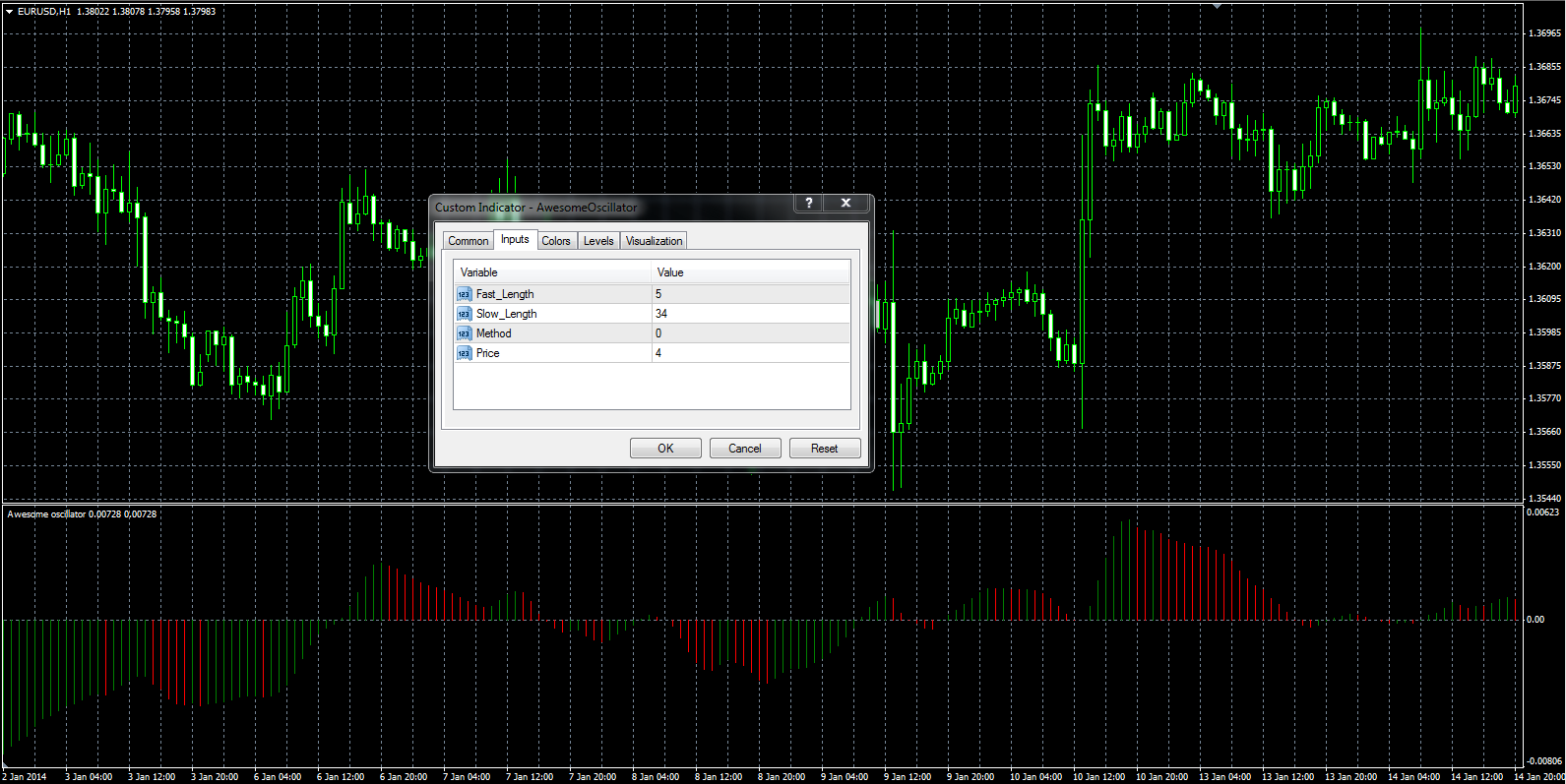Click the Variable column header
This screenshot has height=784, width=1566.
click(552, 272)
